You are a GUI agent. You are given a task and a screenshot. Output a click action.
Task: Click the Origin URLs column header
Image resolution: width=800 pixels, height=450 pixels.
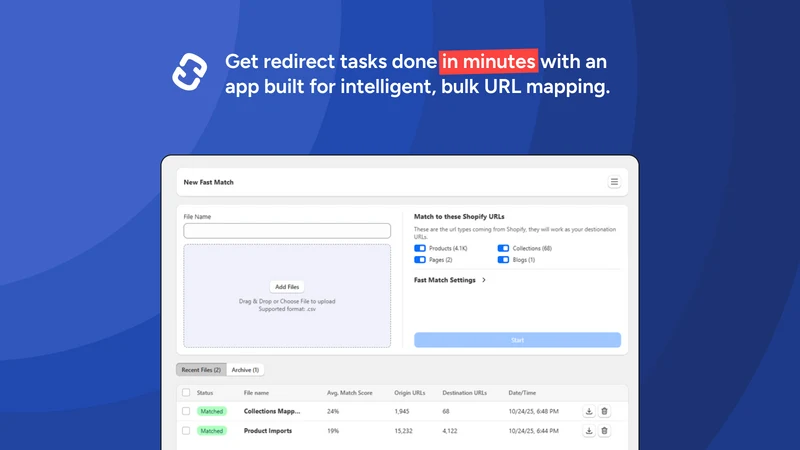click(x=410, y=393)
